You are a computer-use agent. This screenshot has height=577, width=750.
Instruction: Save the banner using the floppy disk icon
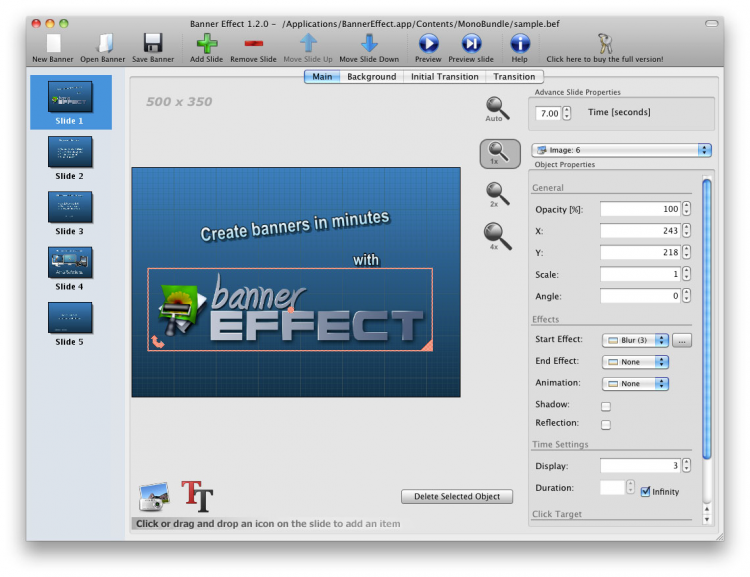pos(153,43)
